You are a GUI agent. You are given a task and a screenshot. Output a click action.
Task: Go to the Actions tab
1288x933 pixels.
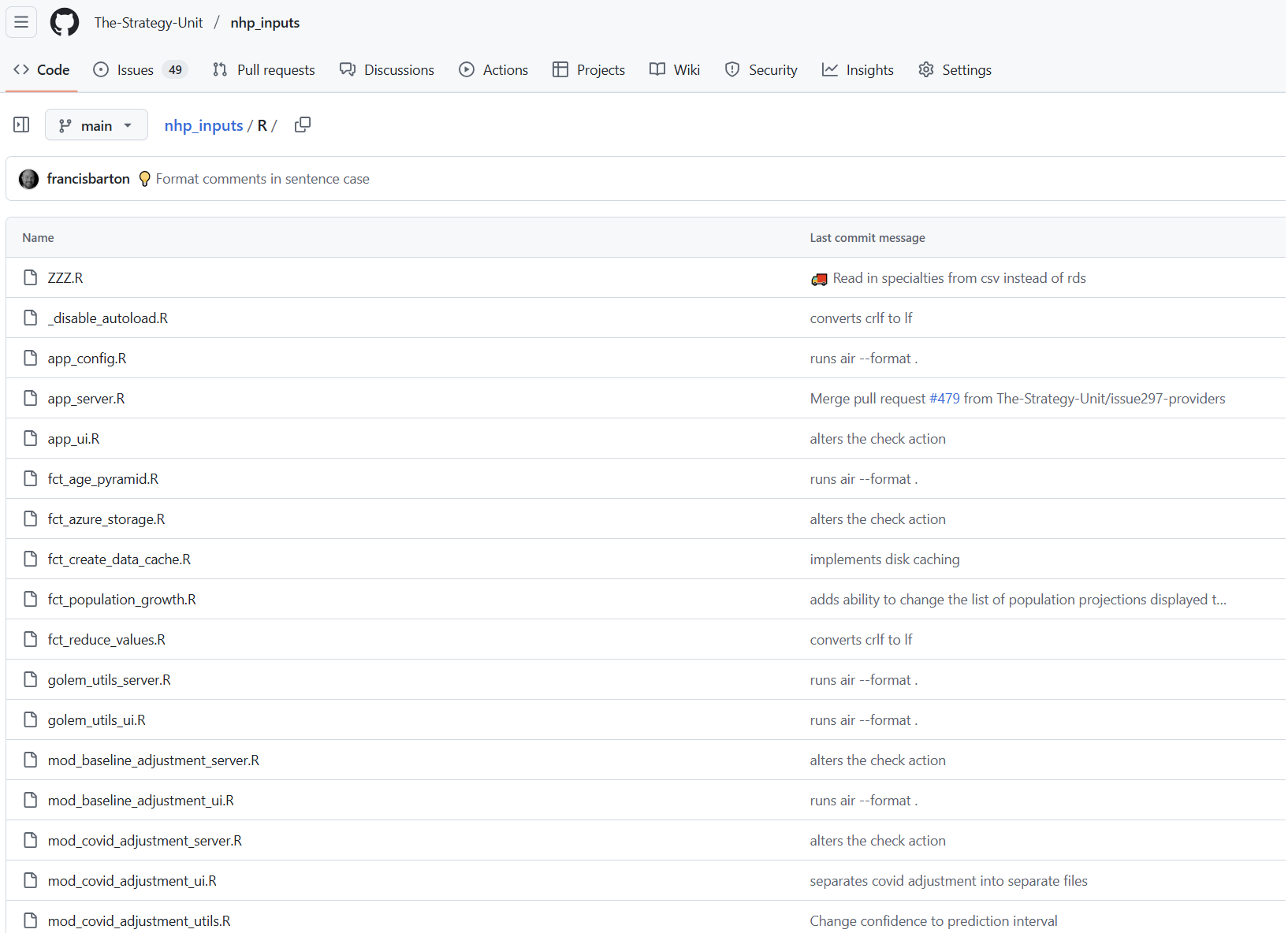(x=493, y=70)
